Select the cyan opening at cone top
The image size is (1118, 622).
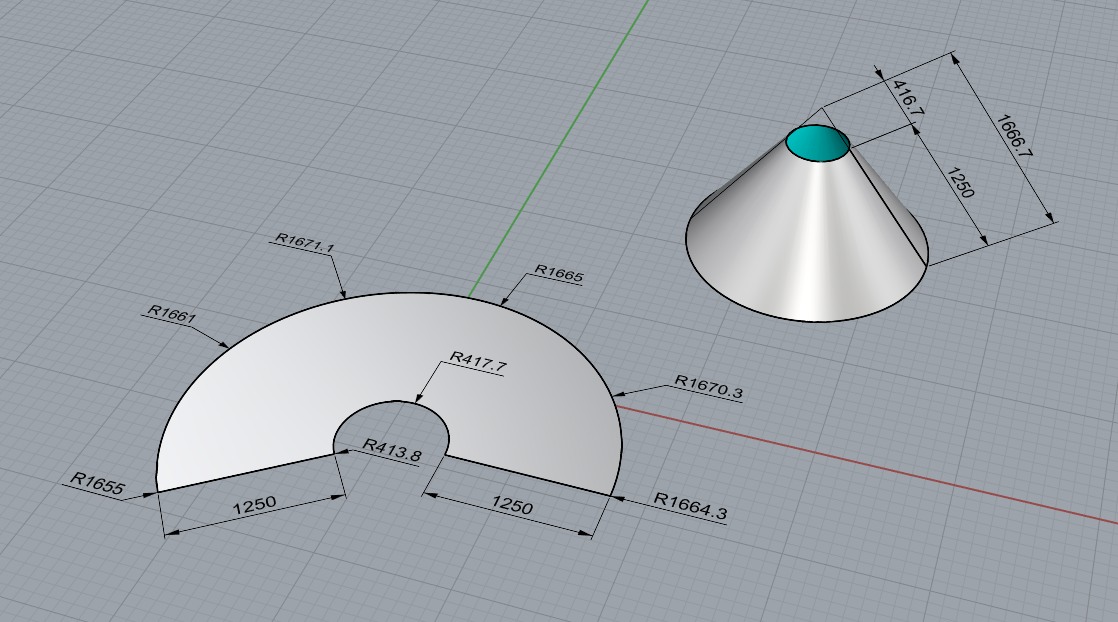pos(817,144)
